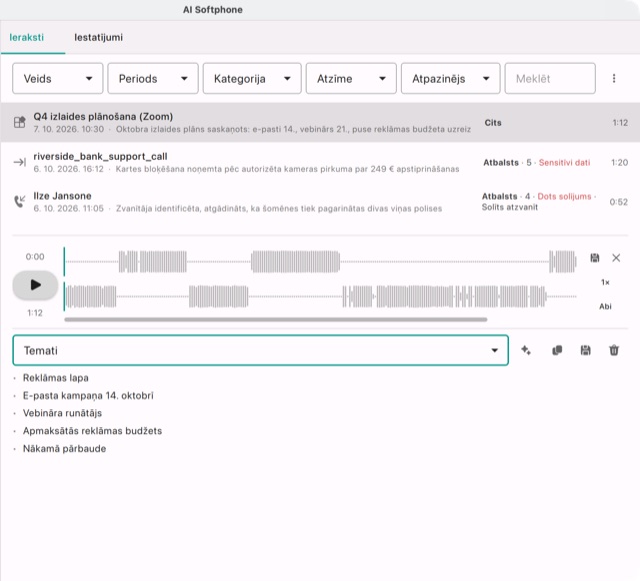Click the topic E-pasta kampaņa 14. oktobrī

point(88,395)
